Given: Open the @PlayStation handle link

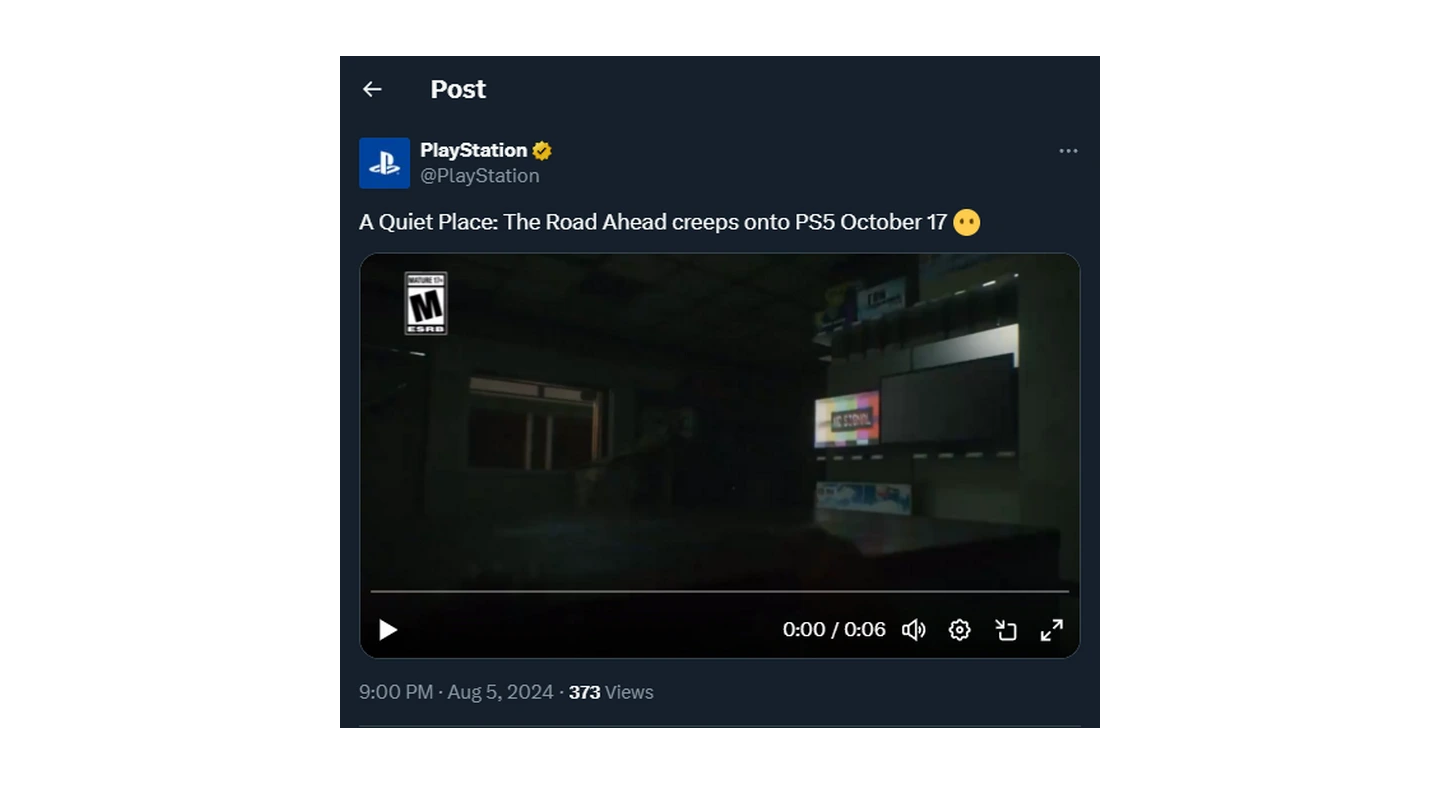Looking at the screenshot, I should (x=479, y=176).
